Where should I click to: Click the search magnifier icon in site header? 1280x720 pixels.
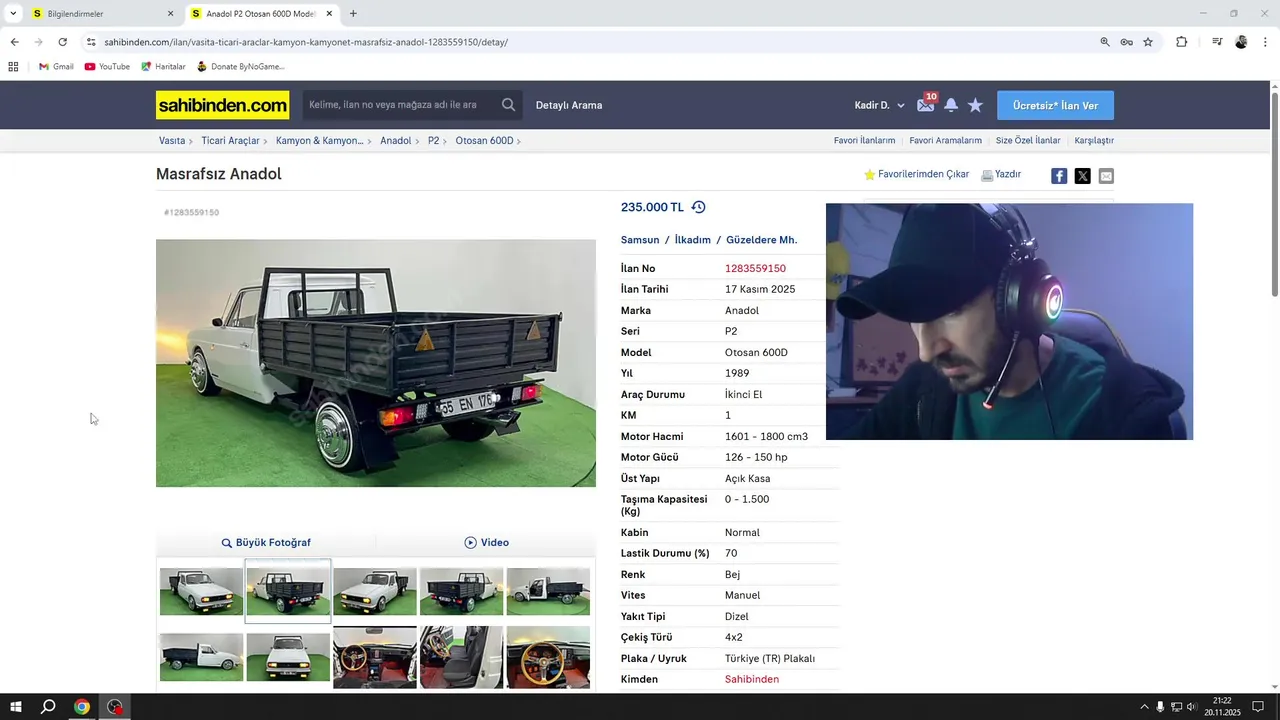508,105
